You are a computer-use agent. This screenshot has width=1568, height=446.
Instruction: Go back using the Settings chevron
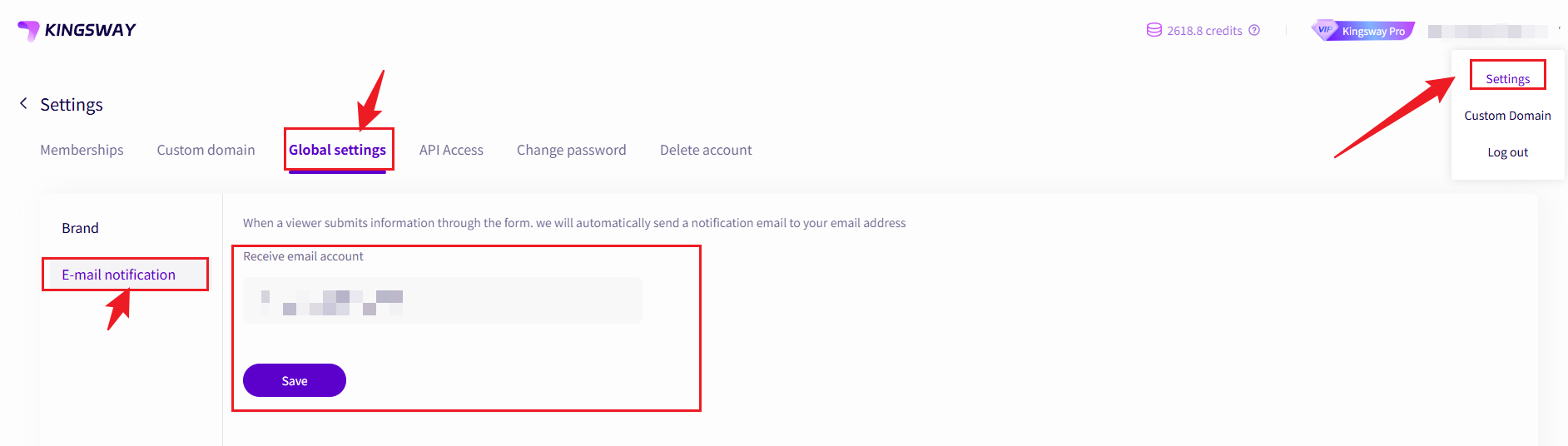pos(23,103)
